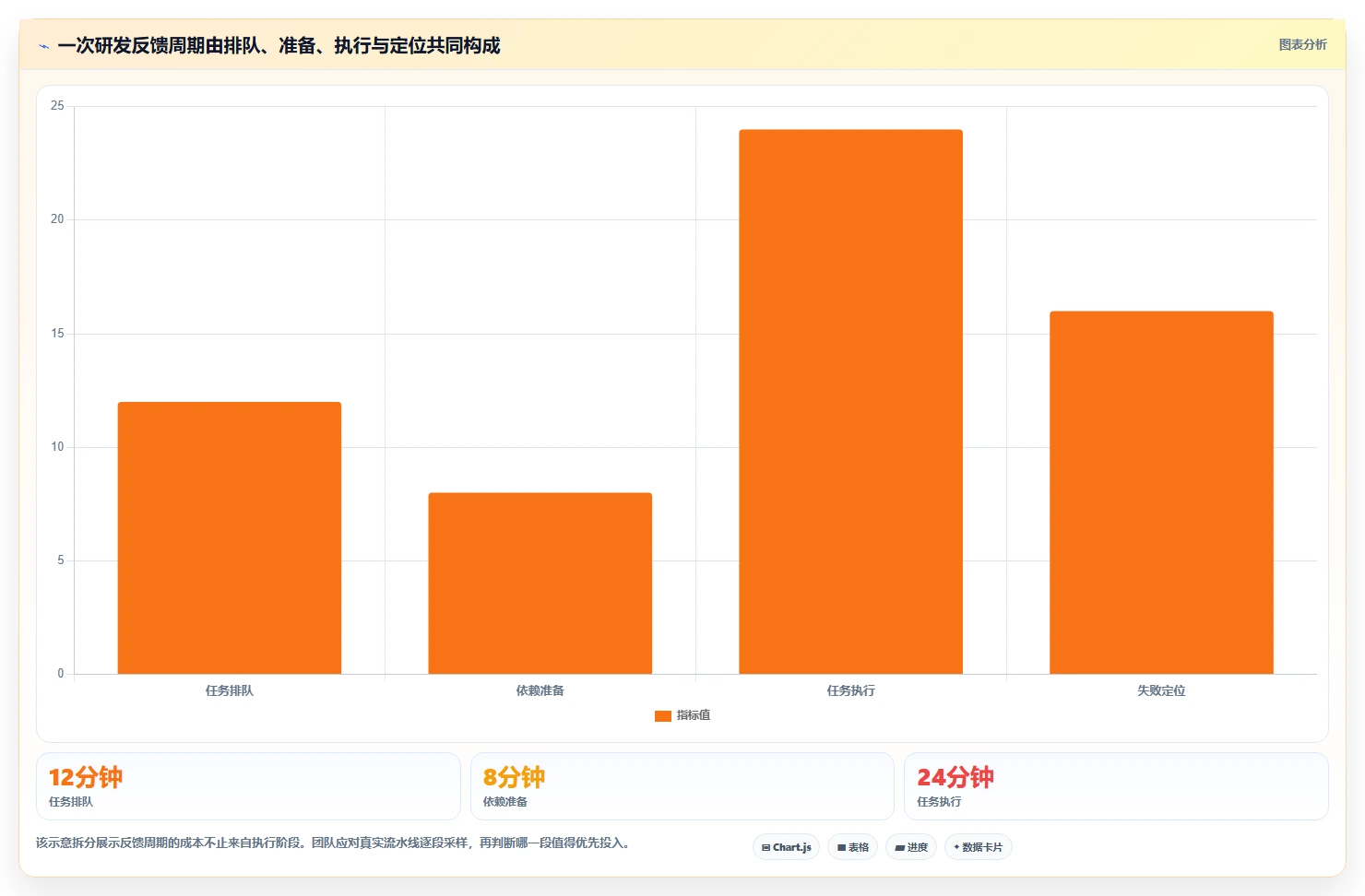The image size is (1365, 896).
Task: Click the 24分钟 value text
Action: 955,777
